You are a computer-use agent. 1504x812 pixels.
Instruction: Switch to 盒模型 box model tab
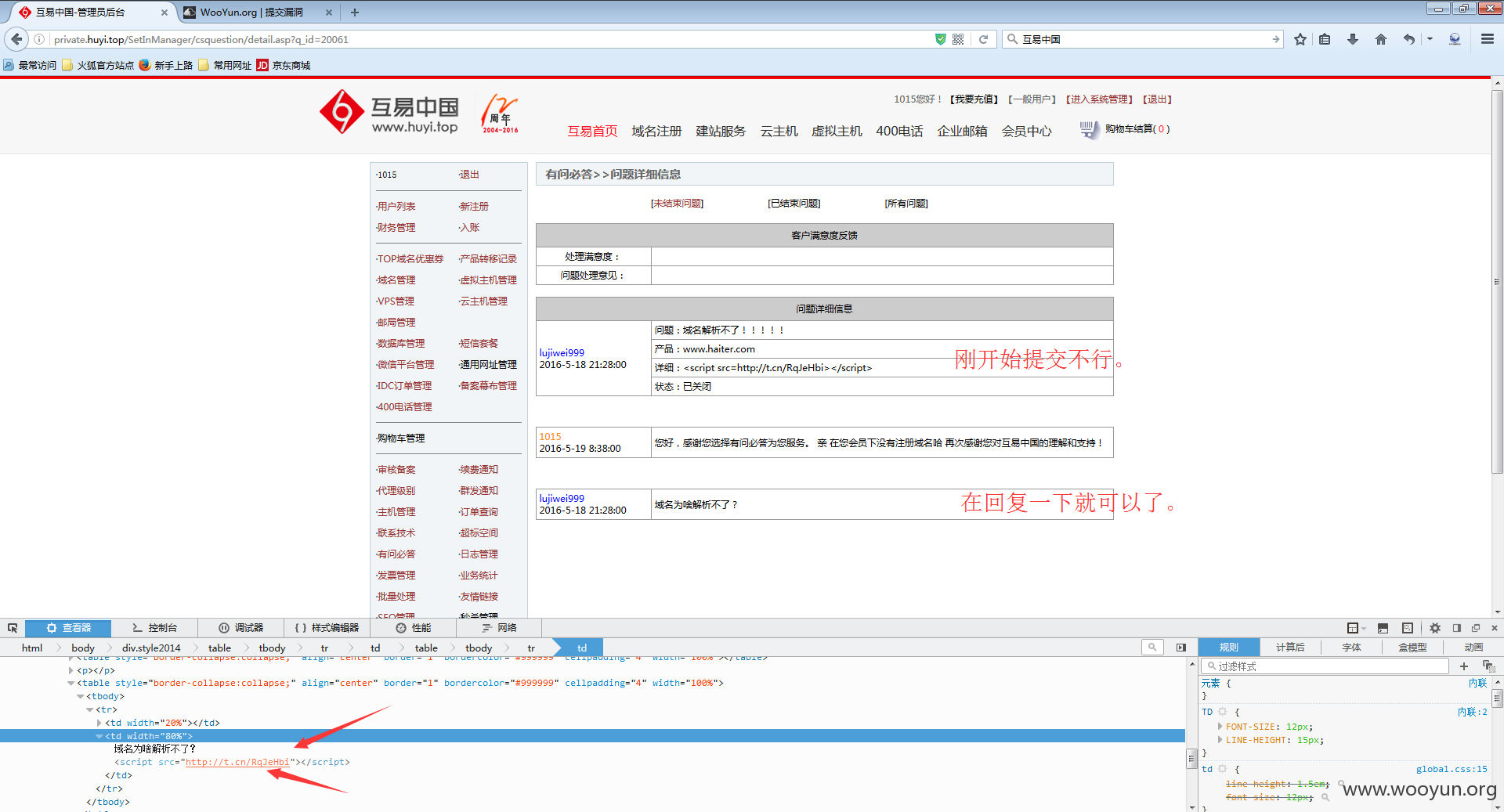coord(1412,648)
